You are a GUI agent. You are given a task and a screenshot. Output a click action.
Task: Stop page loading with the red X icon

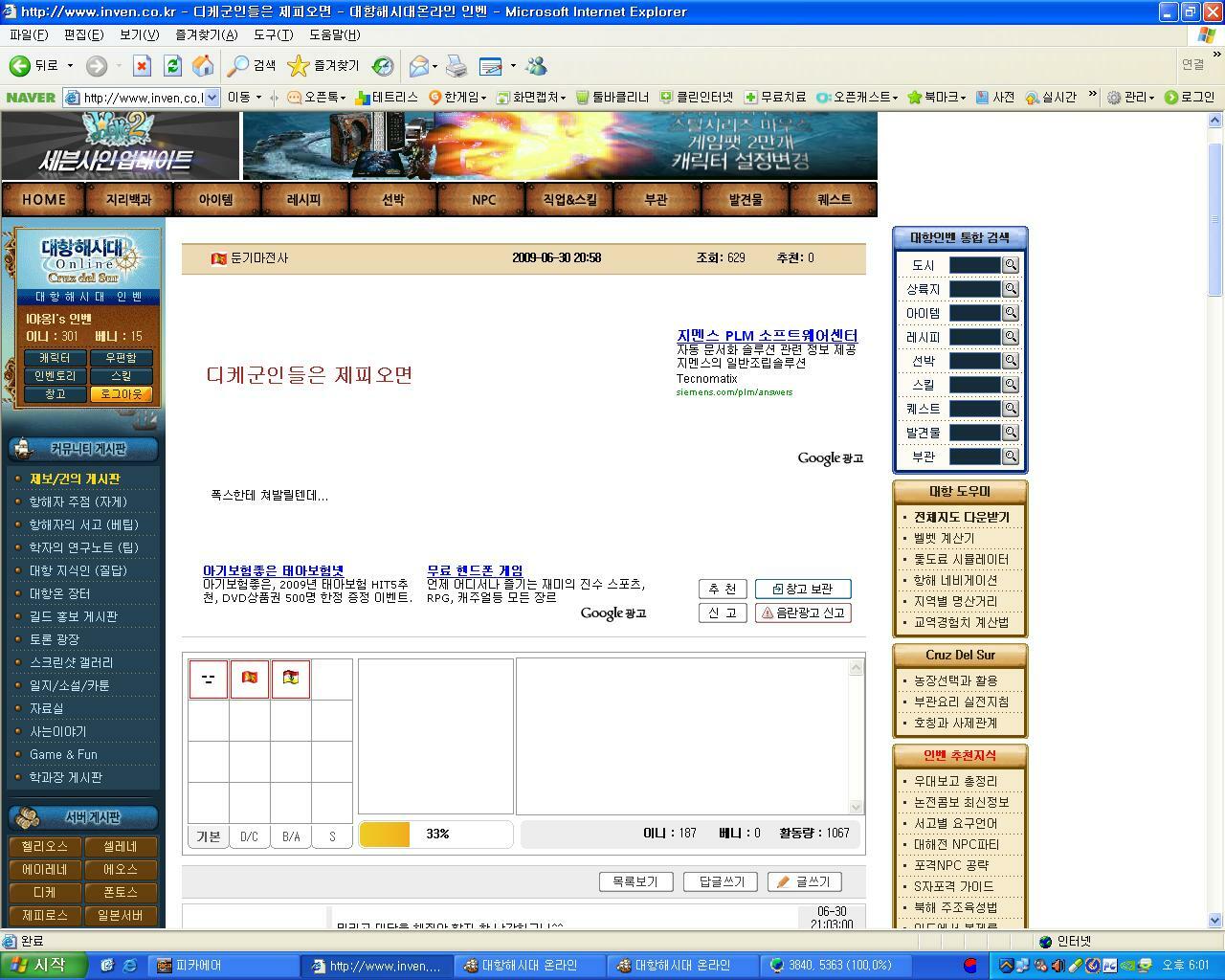pyautogui.click(x=142, y=66)
